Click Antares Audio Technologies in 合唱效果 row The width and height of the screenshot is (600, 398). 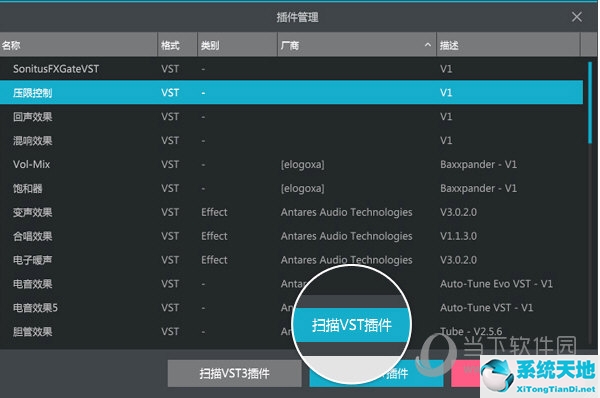coord(347,236)
